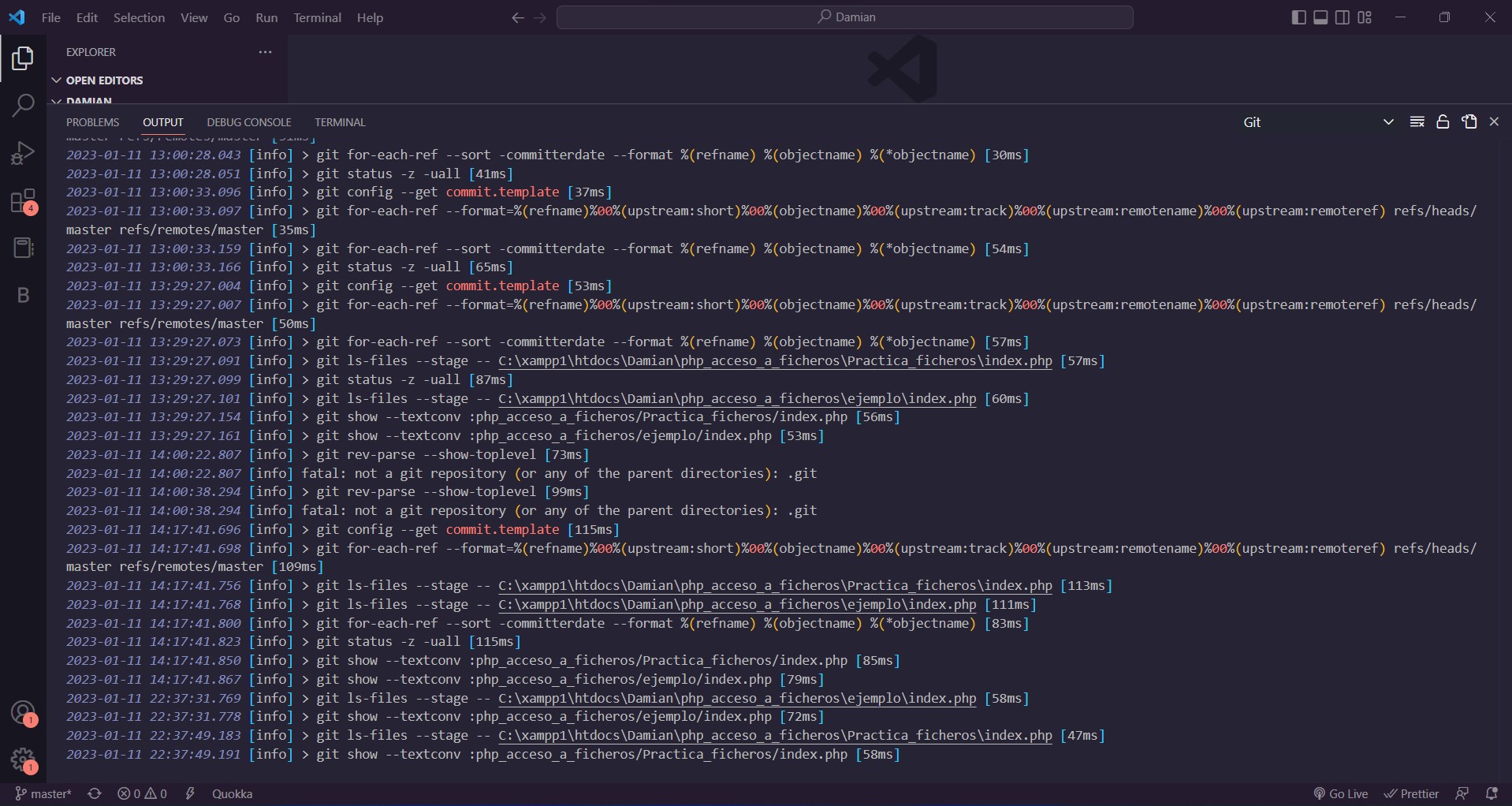Open the File menu

pyautogui.click(x=51, y=17)
